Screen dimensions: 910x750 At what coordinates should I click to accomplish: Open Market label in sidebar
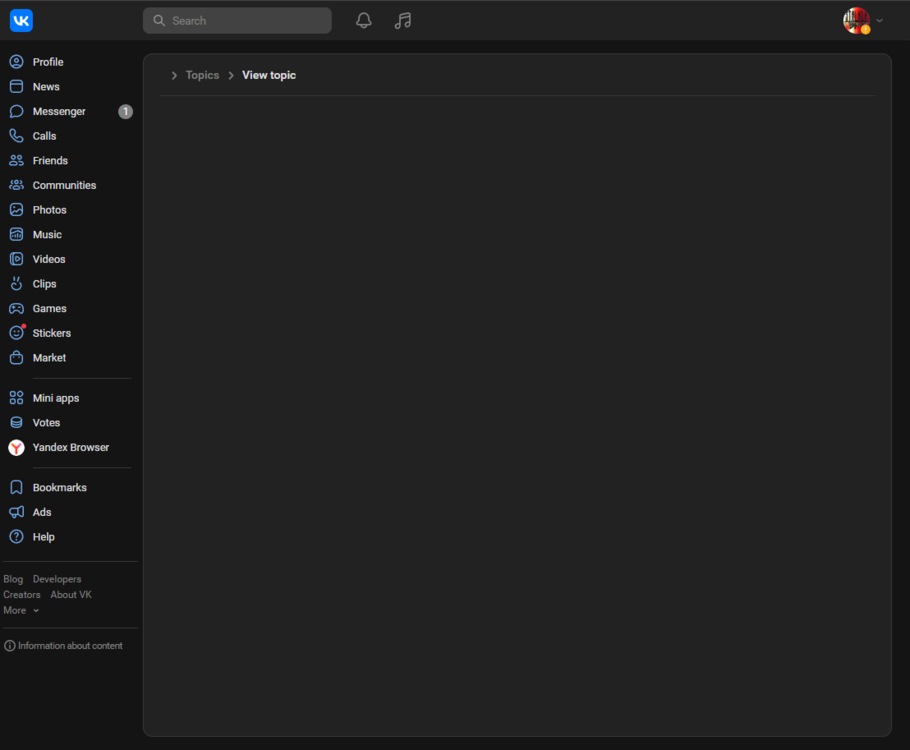click(x=49, y=358)
